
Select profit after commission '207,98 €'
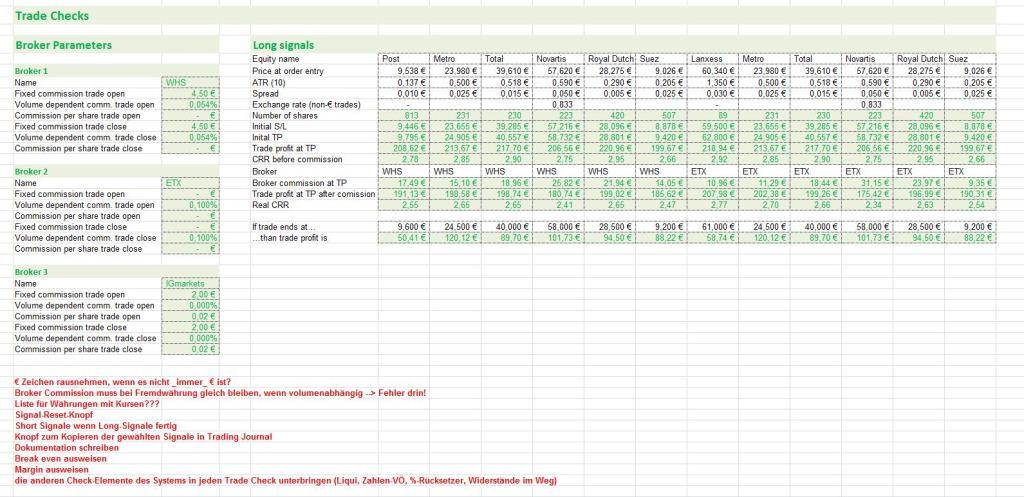point(713,194)
